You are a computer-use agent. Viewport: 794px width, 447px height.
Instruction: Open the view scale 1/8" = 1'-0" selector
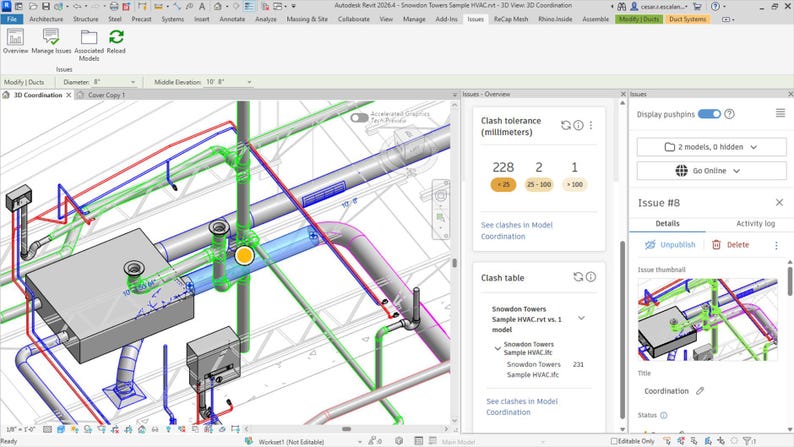click(x=21, y=429)
